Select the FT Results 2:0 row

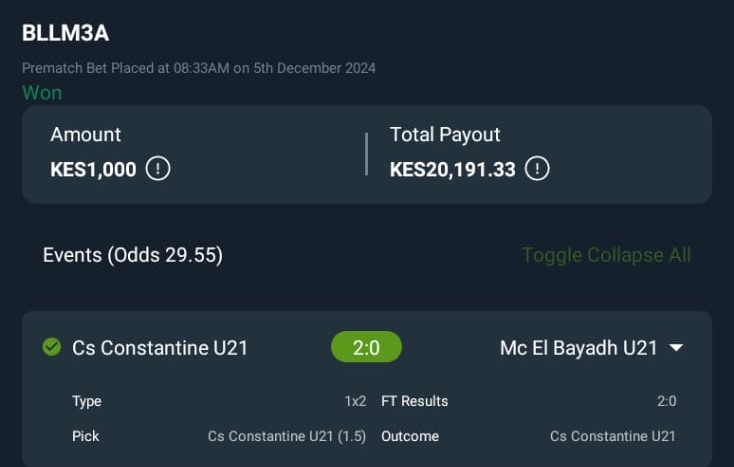coord(529,401)
